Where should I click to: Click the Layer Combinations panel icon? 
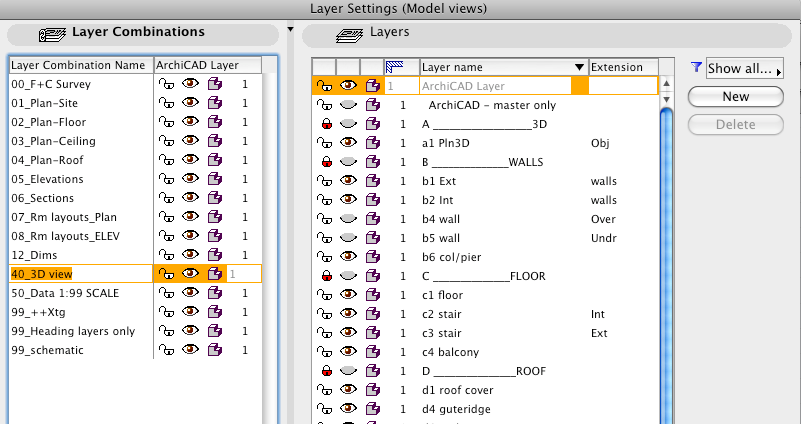tap(52, 35)
